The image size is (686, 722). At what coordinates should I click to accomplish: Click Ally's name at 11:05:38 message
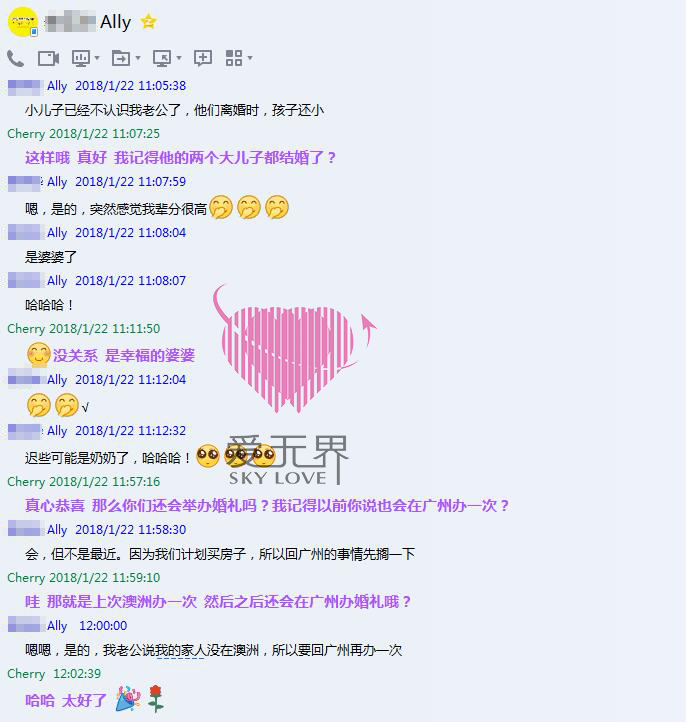(x=57, y=86)
